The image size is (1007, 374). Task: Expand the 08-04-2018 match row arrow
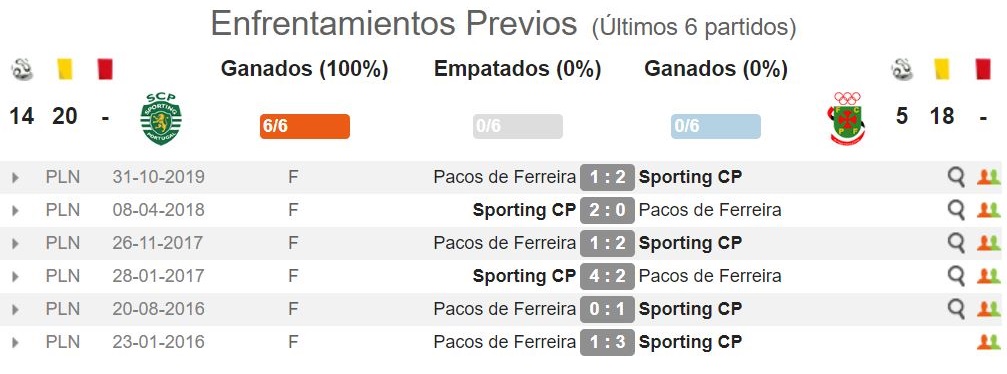coord(15,210)
